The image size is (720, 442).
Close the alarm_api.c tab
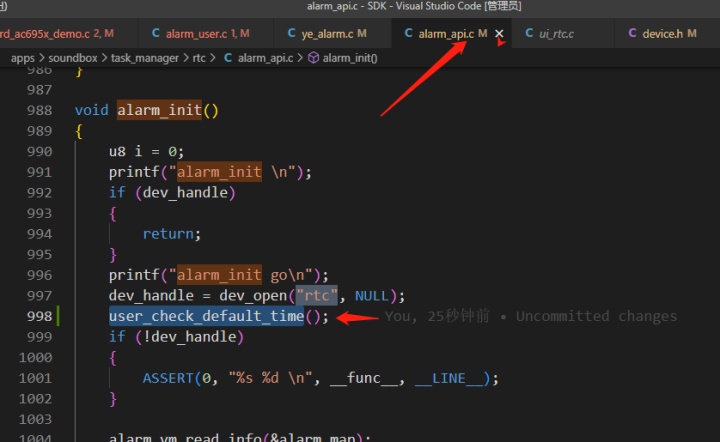click(x=499, y=34)
